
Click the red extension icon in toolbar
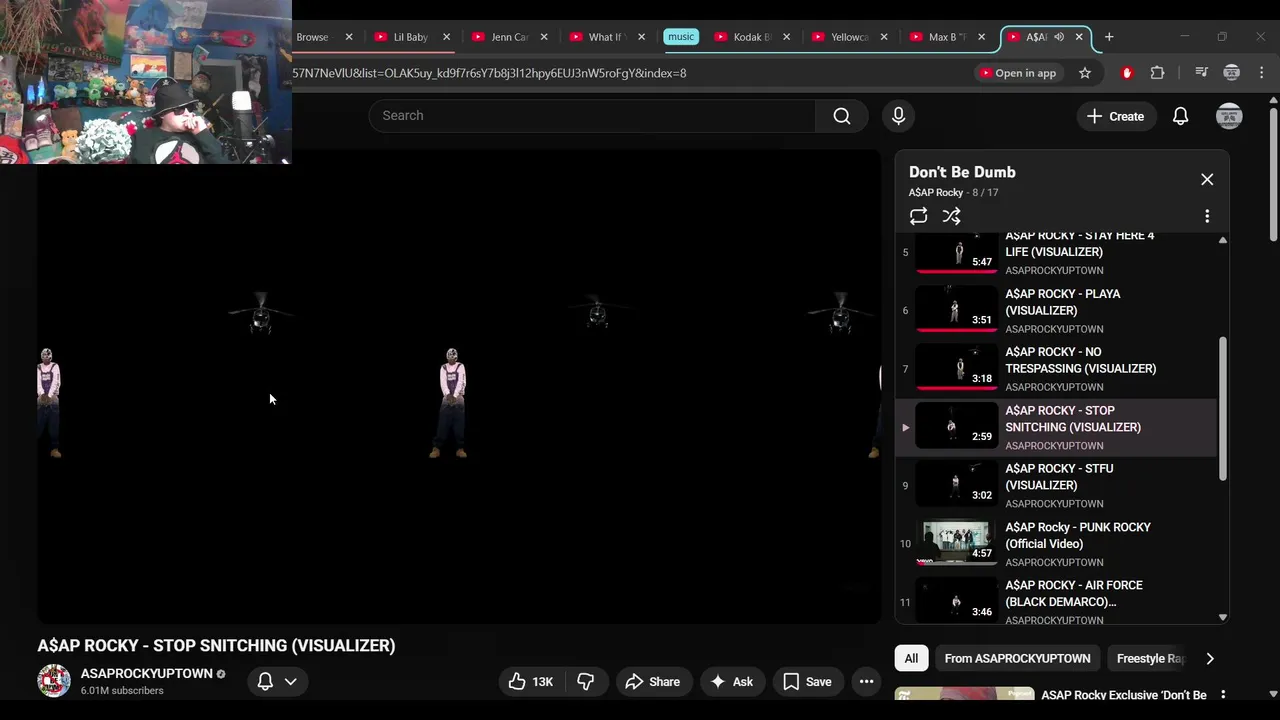coord(1127,73)
